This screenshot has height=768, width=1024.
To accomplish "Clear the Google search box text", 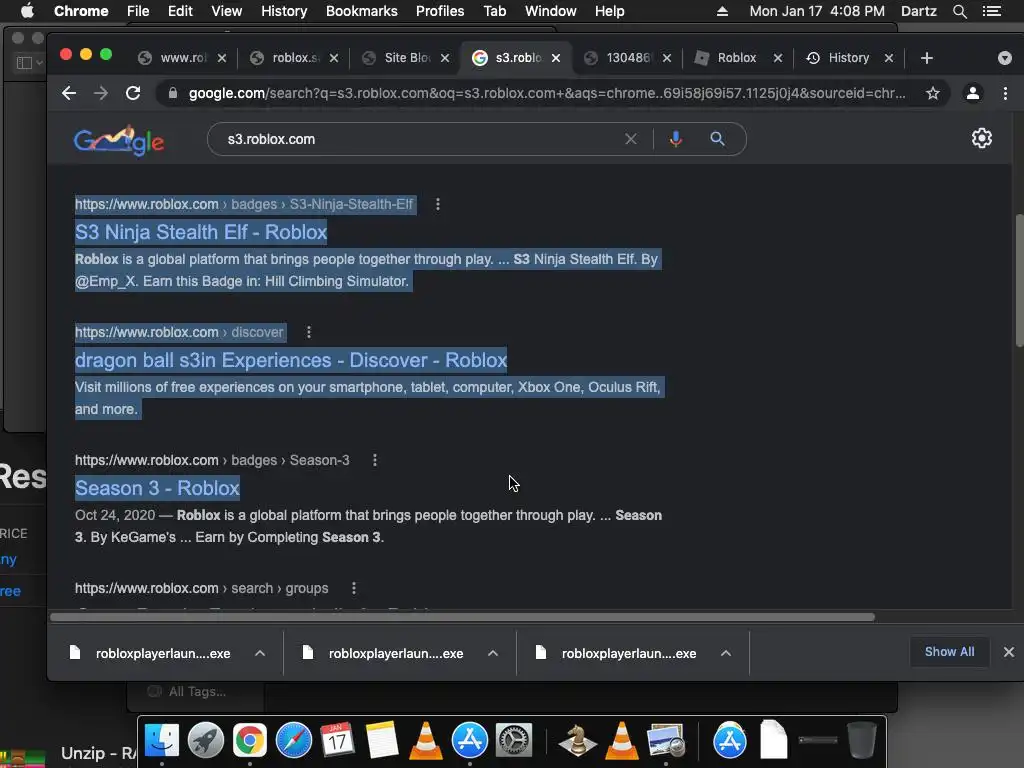I will [631, 139].
